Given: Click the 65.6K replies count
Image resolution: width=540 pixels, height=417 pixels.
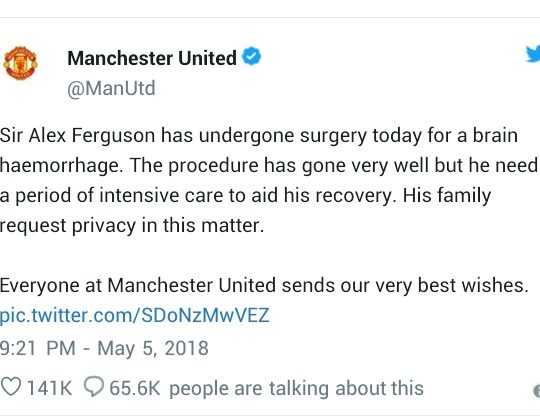Looking at the screenshot, I should (x=135, y=388).
